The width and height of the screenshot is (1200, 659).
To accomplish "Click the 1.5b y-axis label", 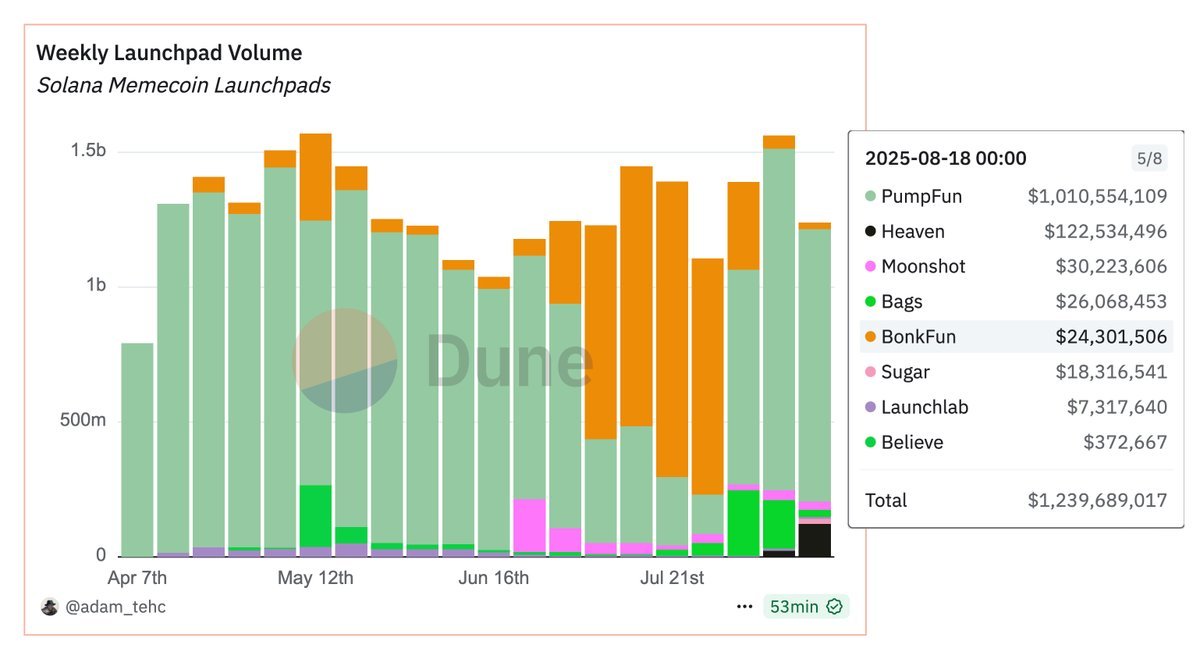I will [x=88, y=151].
